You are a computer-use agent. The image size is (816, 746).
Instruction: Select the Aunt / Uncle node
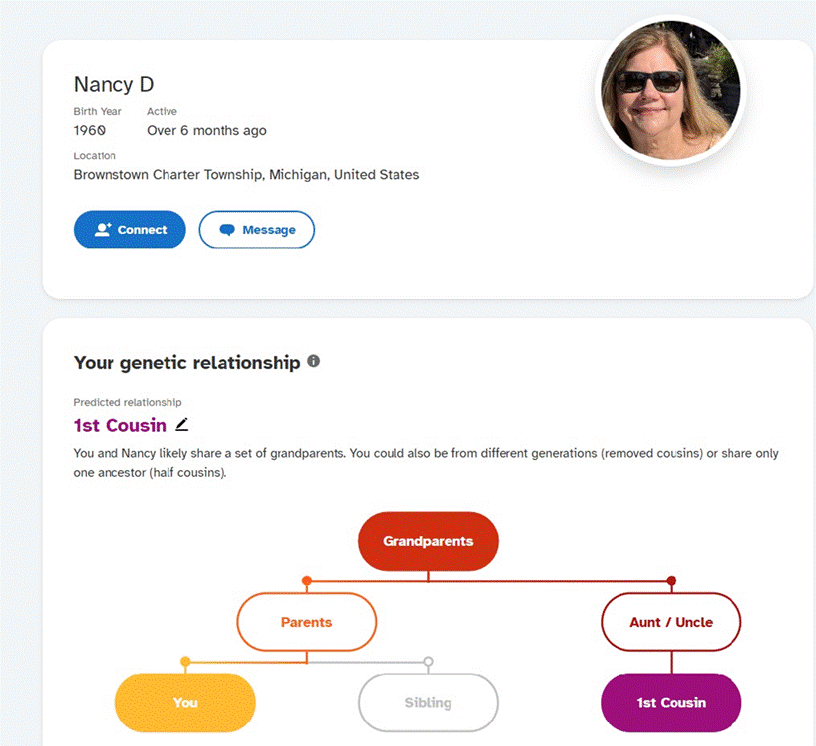click(671, 622)
